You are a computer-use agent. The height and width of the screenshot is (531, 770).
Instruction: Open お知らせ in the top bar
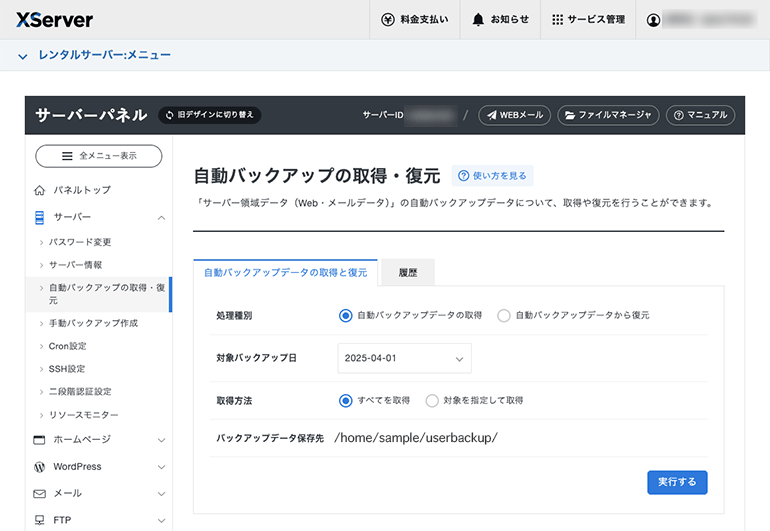(500, 20)
